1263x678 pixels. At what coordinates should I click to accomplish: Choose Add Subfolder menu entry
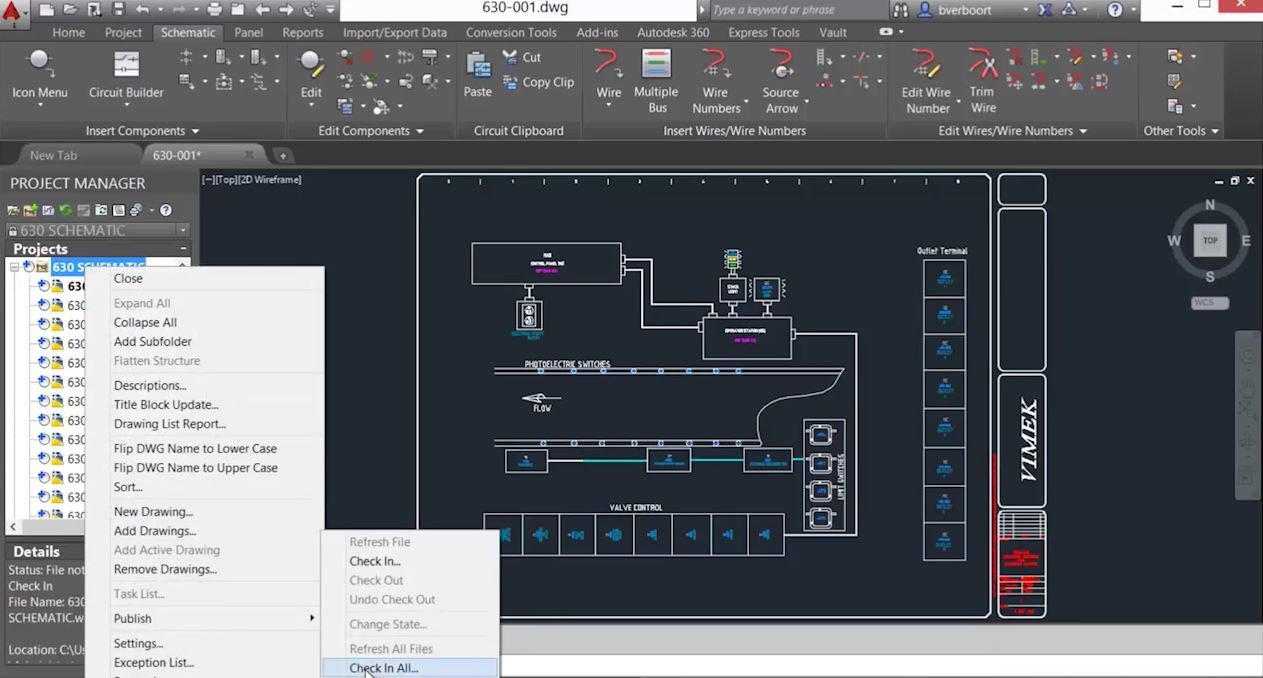click(x=152, y=341)
